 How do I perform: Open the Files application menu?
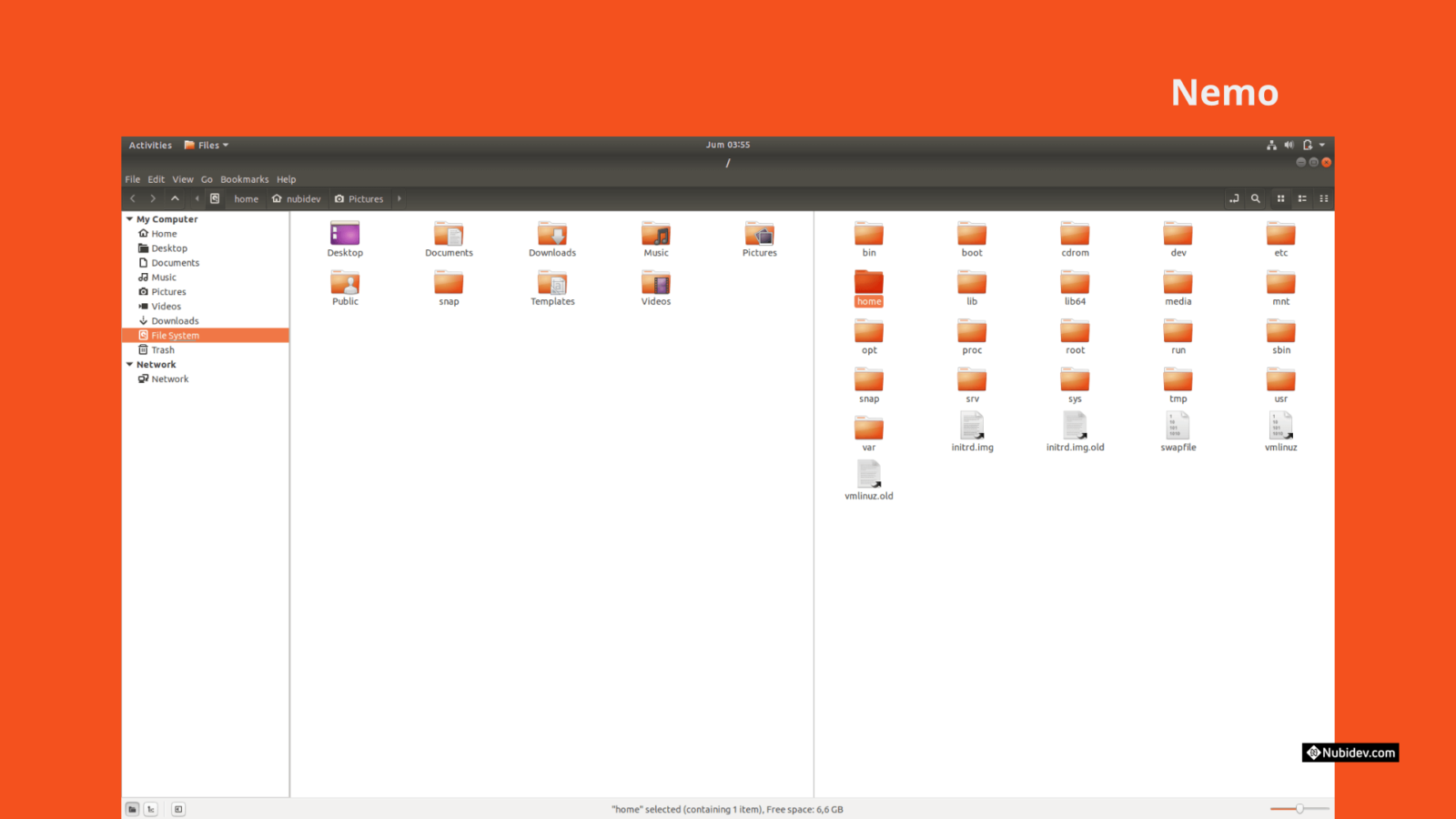coord(206,145)
